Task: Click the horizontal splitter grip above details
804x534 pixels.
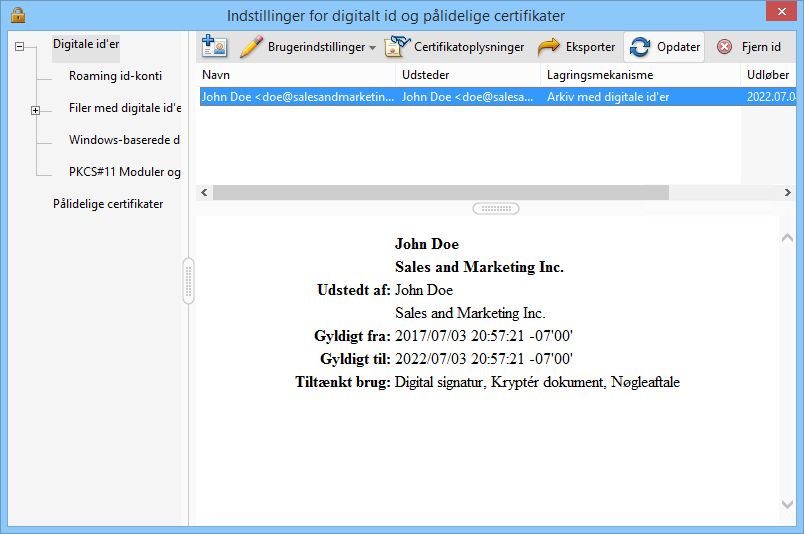Action: click(496, 209)
